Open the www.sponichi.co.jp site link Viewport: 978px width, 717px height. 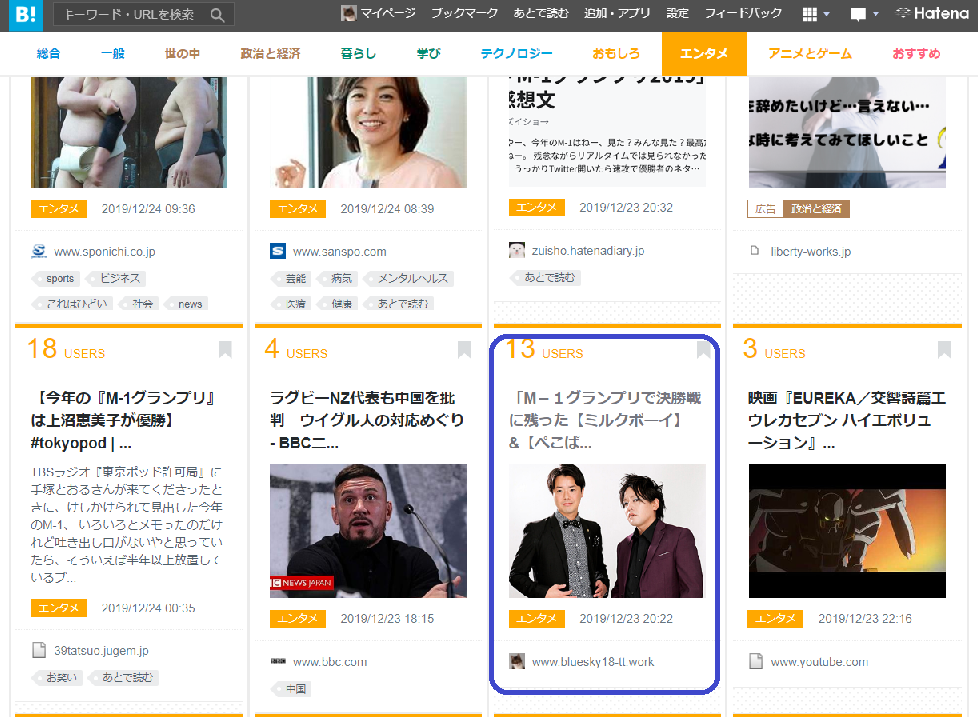click(104, 252)
